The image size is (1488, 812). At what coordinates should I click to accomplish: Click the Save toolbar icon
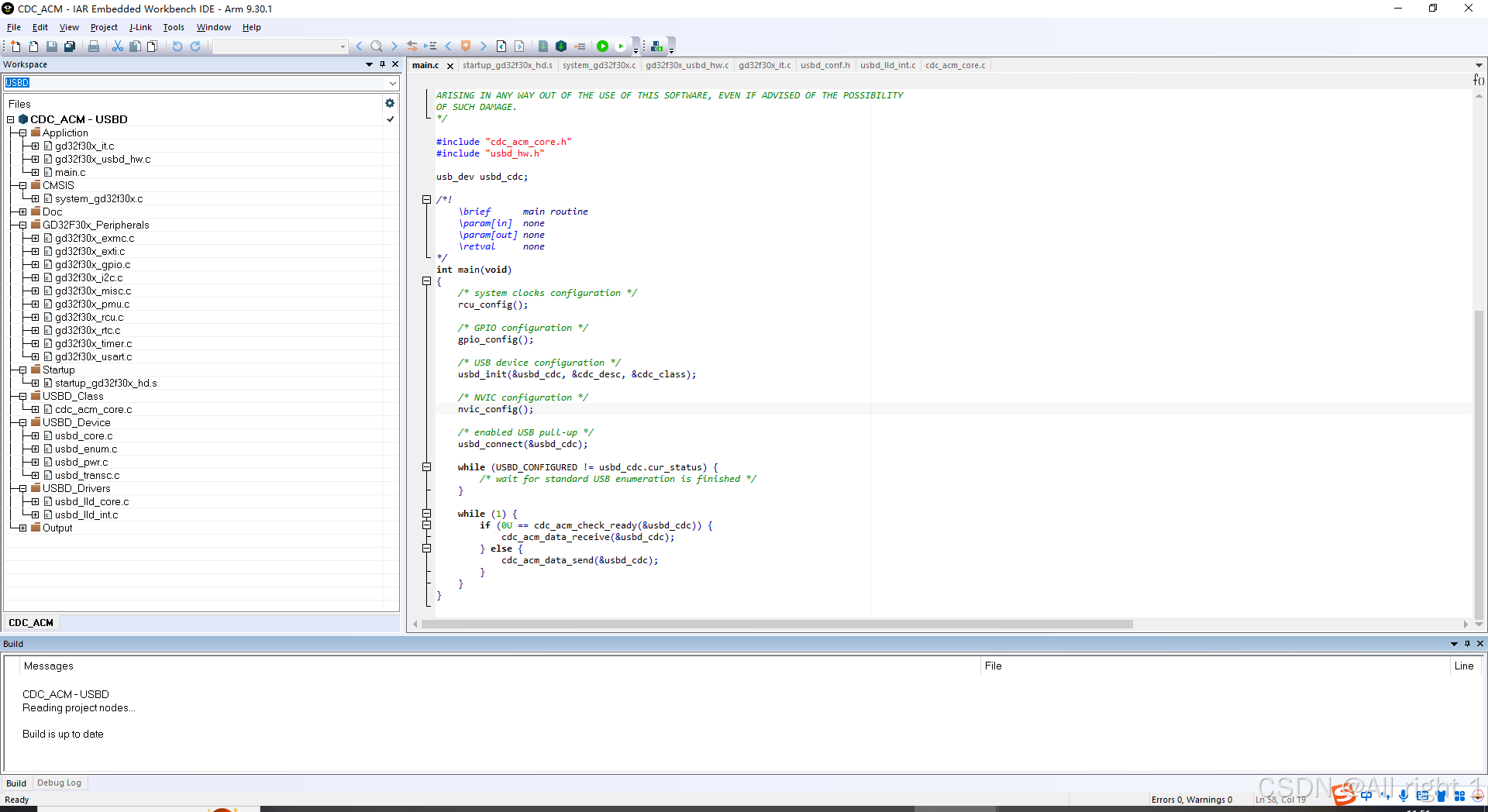pyautogui.click(x=52, y=46)
